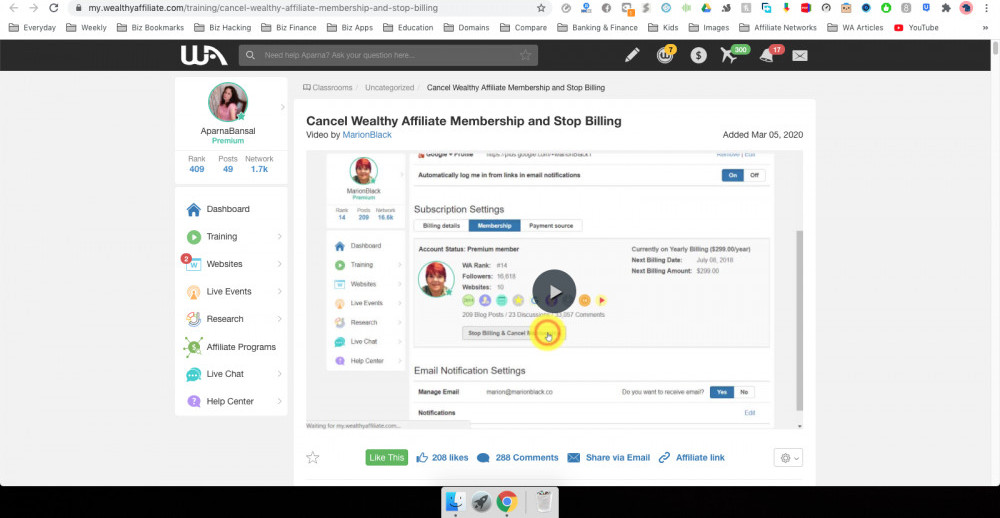Open the MarionBlack author link
1000x518 pixels.
point(367,134)
